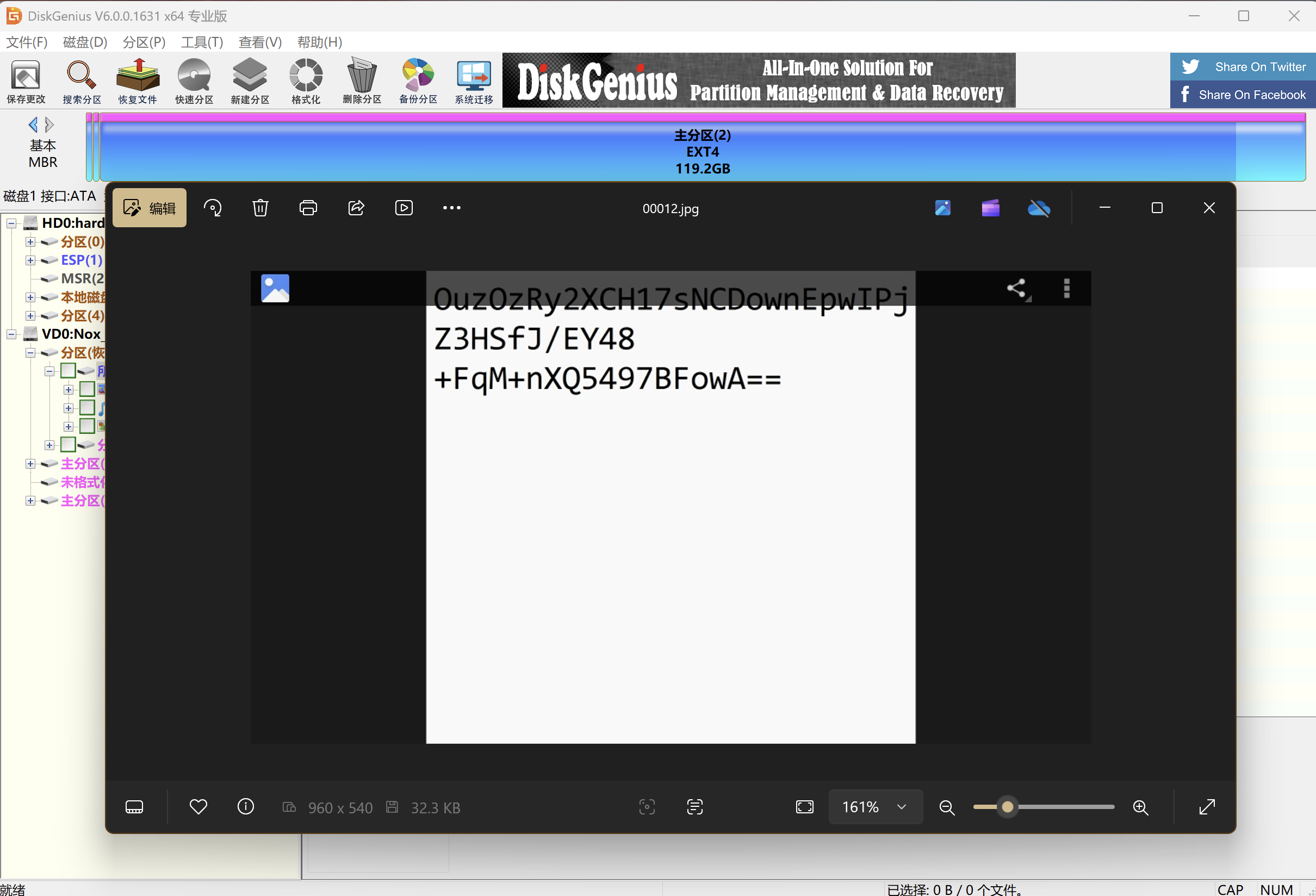Viewport: 1316px width, 896px height.
Task: Open the 磁盘(D) menu
Action: point(85,42)
